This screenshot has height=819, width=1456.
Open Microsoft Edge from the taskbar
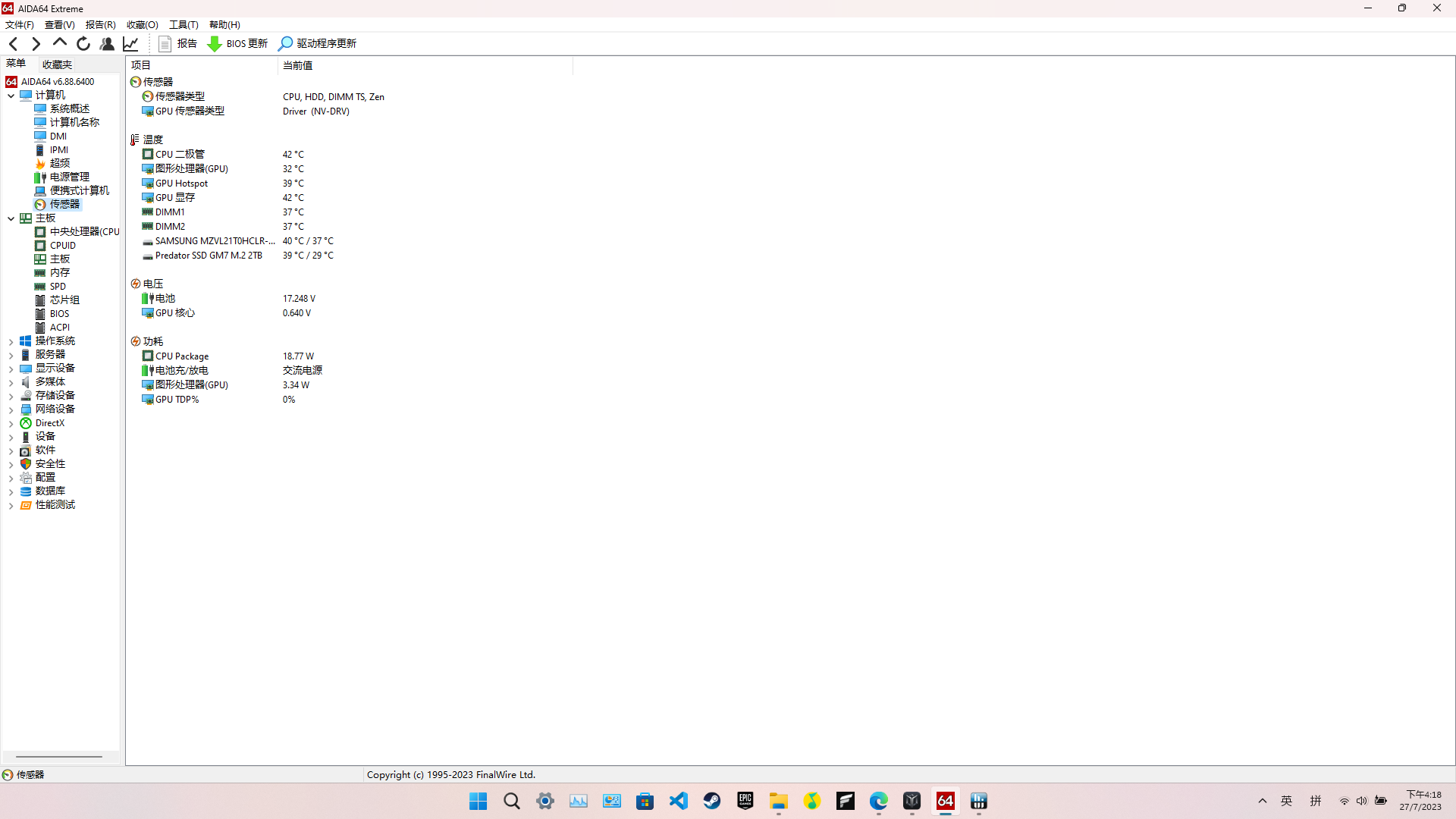point(878,802)
